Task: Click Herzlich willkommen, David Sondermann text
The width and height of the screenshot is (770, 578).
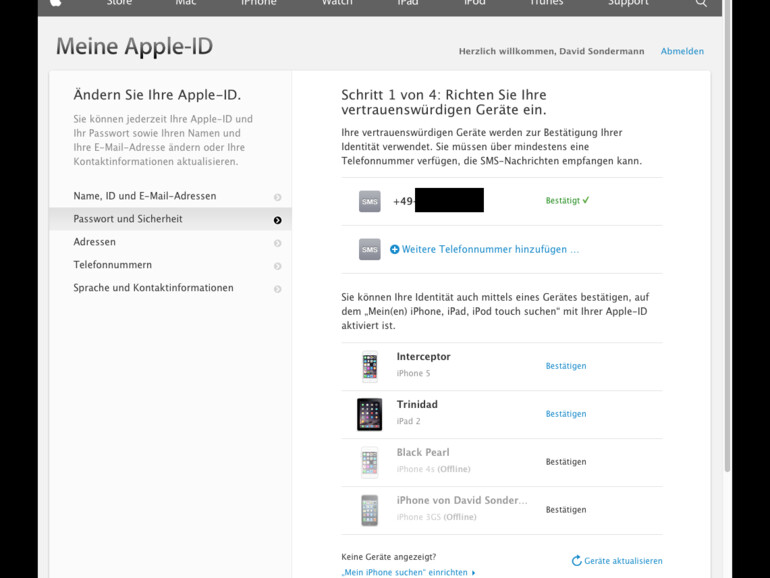Action: click(x=551, y=51)
